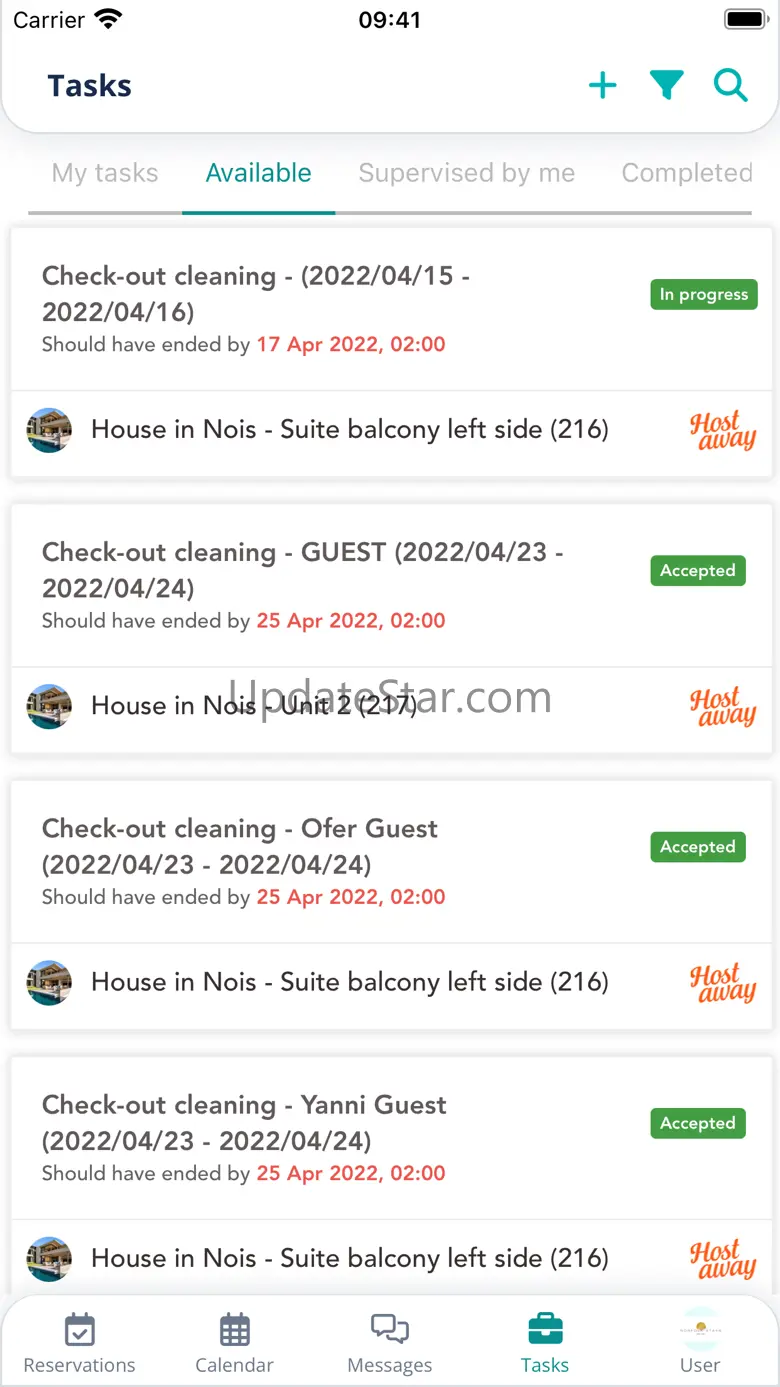Open Check-out cleaning 2022/04/15 task title
Image resolution: width=780 pixels, height=1387 pixels.
[x=256, y=293]
